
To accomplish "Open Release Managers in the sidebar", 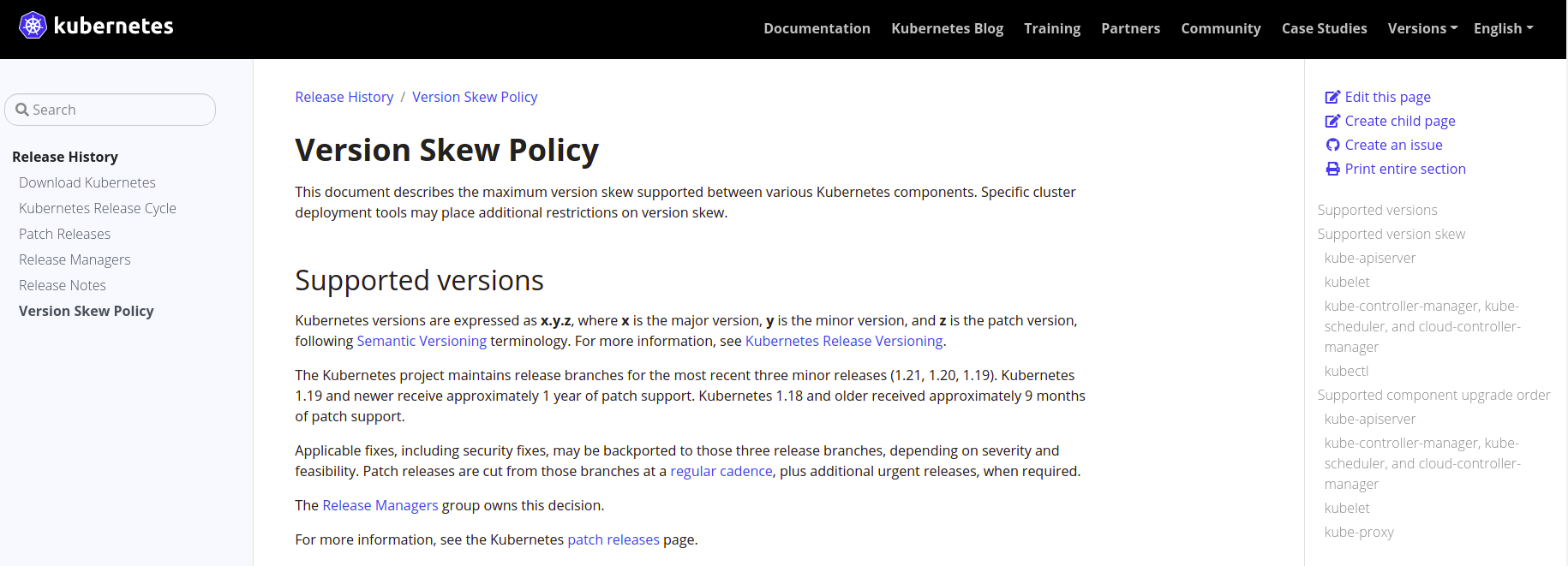I will click(75, 259).
